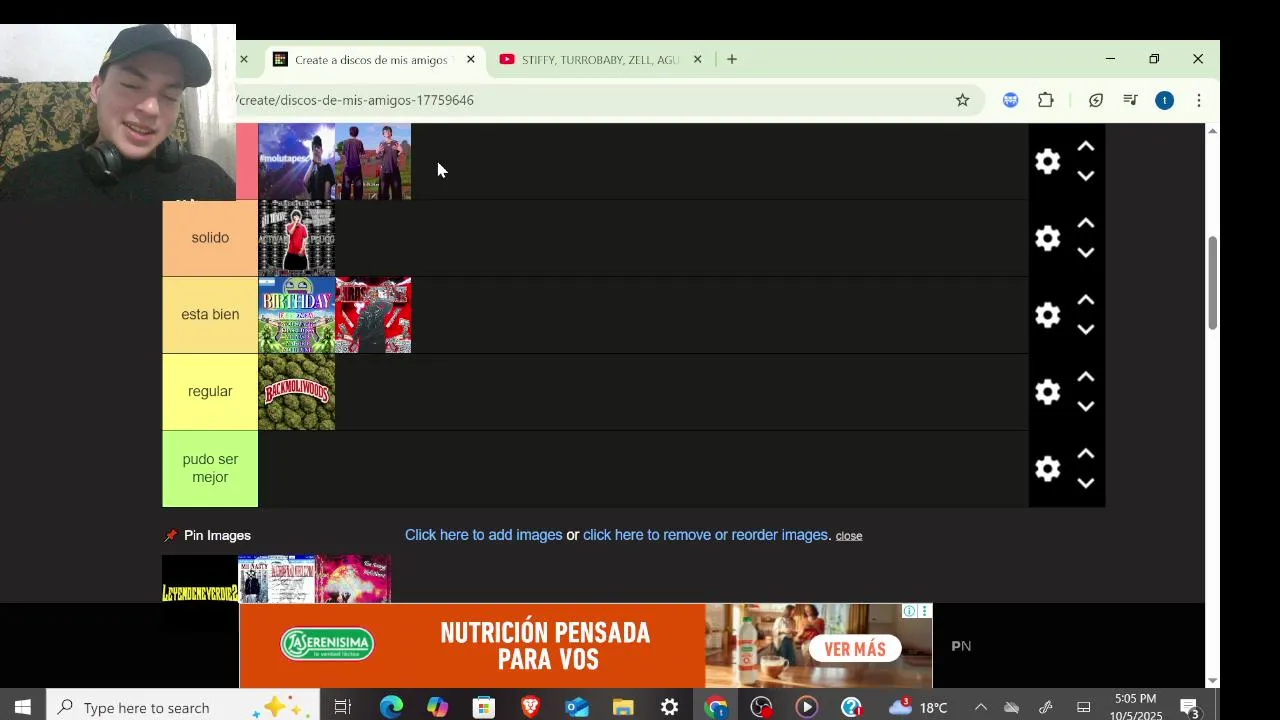Edit the esta bien tier label

pyautogui.click(x=210, y=315)
